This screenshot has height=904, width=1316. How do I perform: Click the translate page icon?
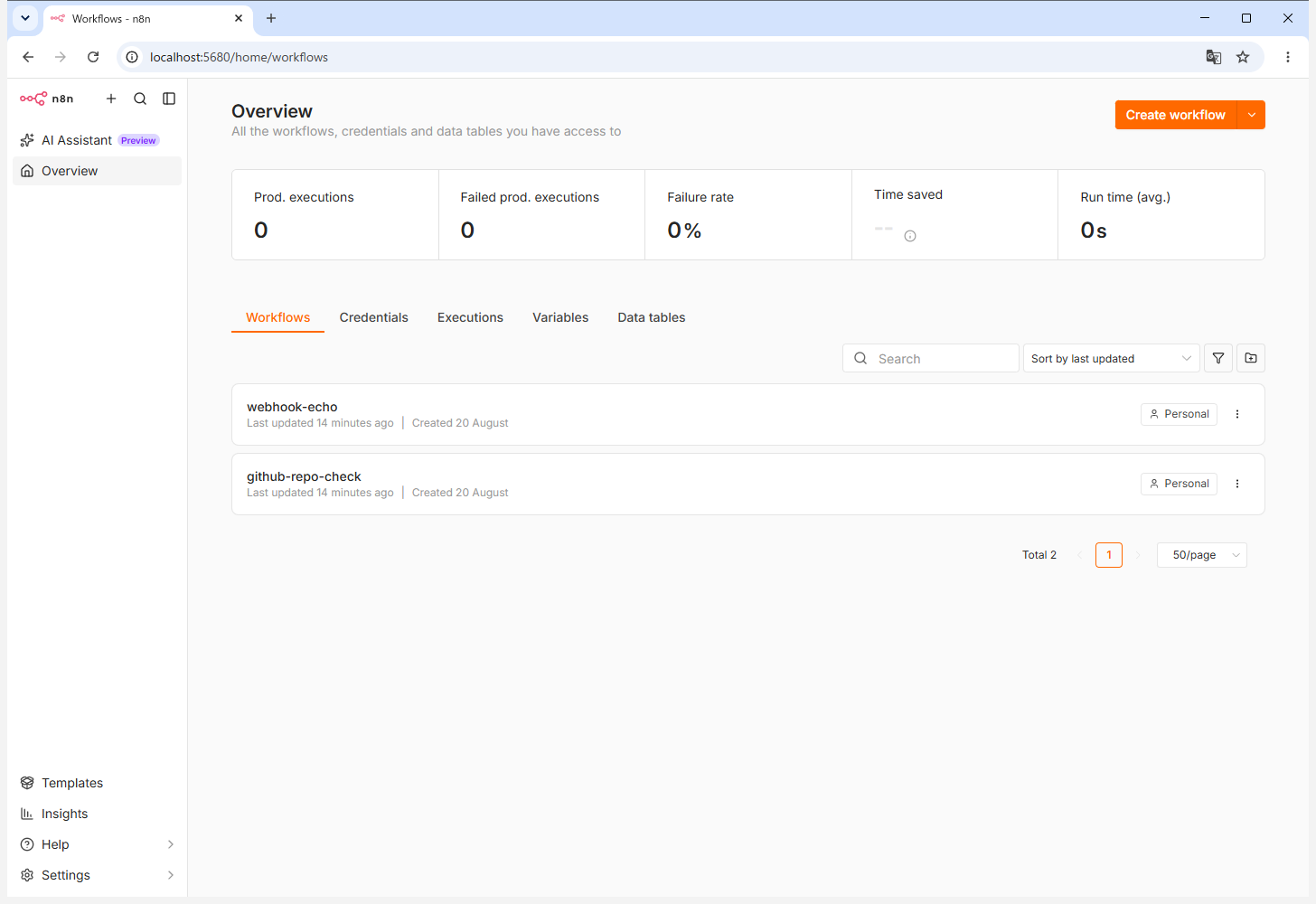1214,57
